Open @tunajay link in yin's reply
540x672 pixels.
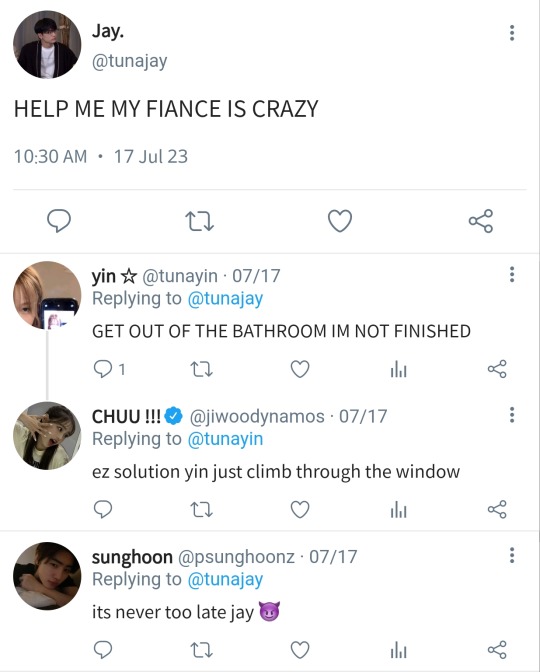225,299
